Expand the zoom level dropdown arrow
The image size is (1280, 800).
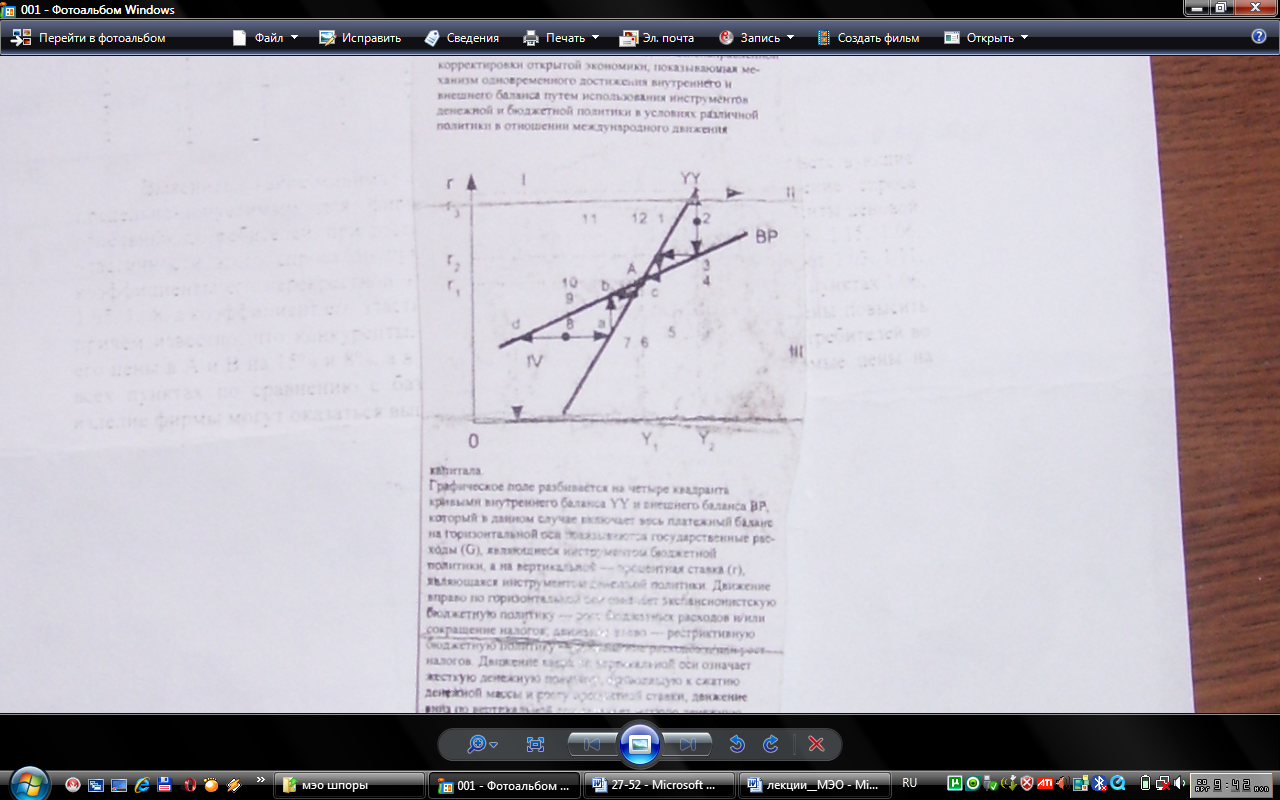494,745
